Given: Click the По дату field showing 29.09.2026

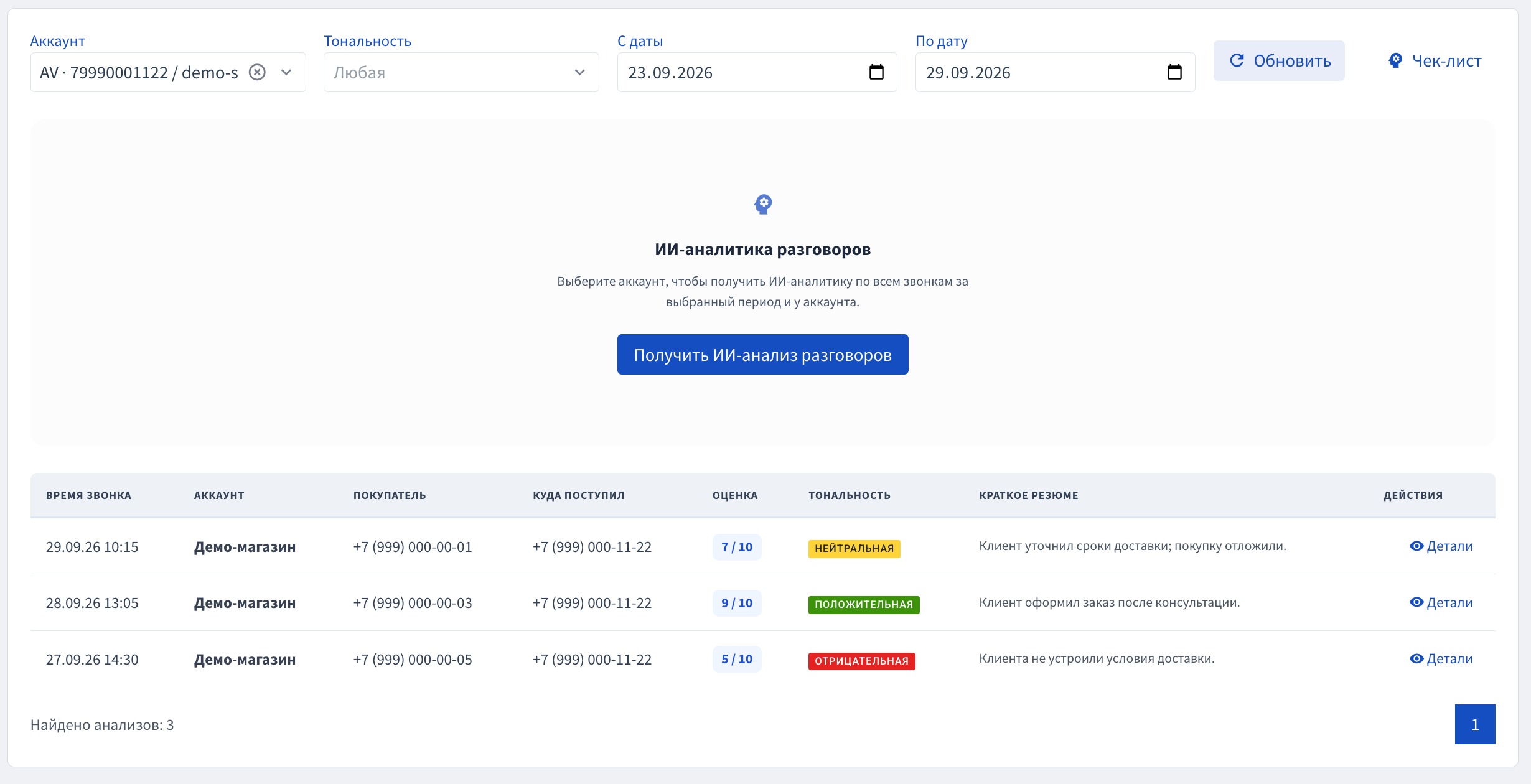Looking at the screenshot, I should pyautogui.click(x=1055, y=72).
